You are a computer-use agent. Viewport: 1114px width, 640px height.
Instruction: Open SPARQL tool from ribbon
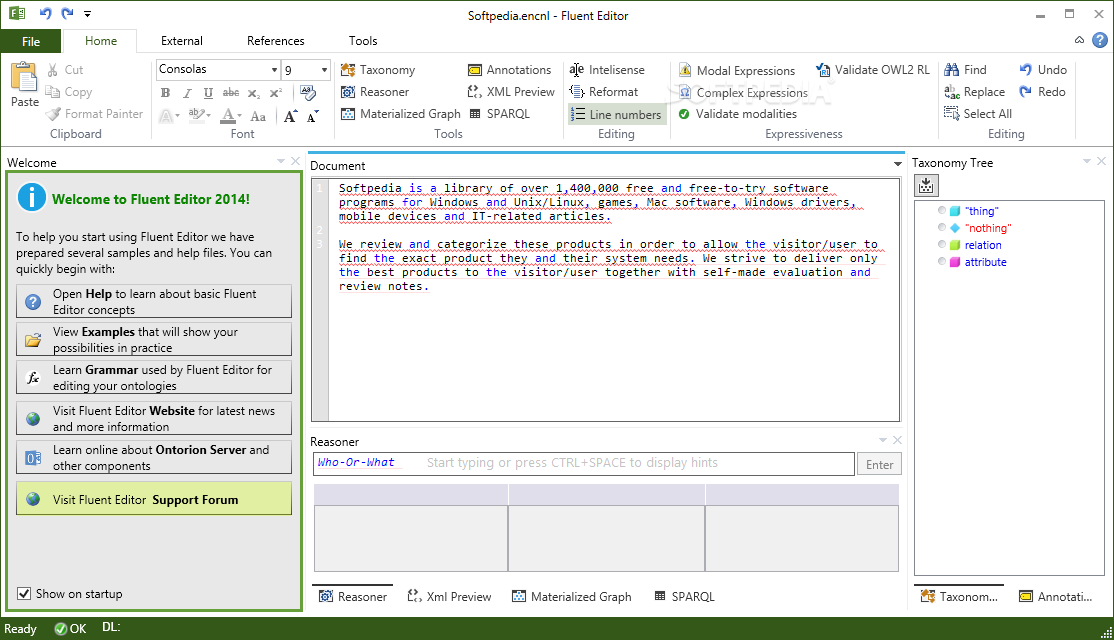499,114
